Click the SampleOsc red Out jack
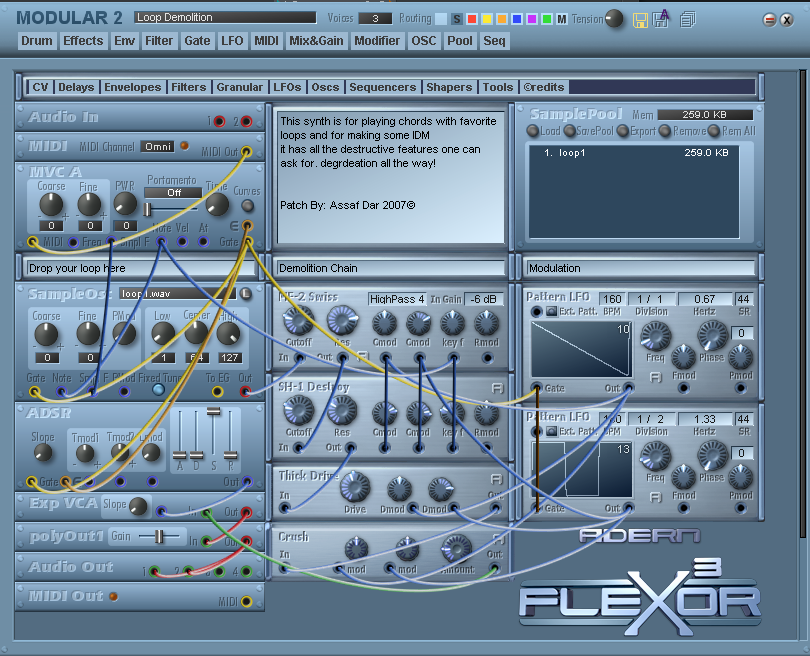This screenshot has width=810, height=656. point(245,392)
